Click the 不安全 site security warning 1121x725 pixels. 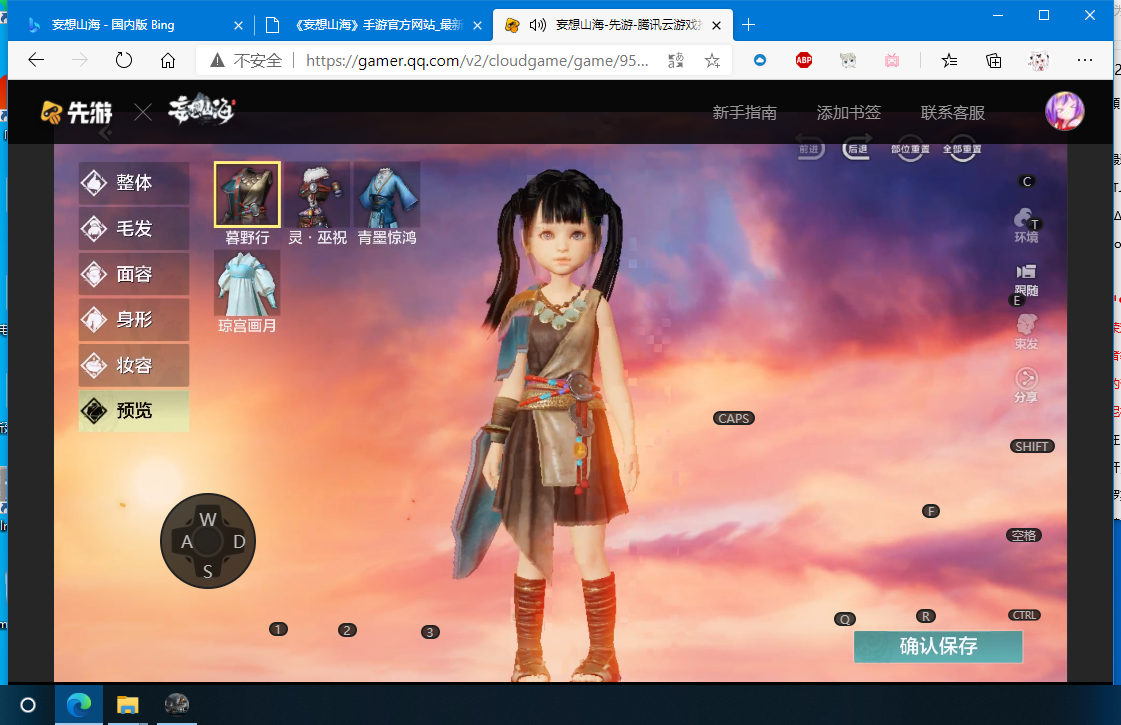click(x=247, y=61)
